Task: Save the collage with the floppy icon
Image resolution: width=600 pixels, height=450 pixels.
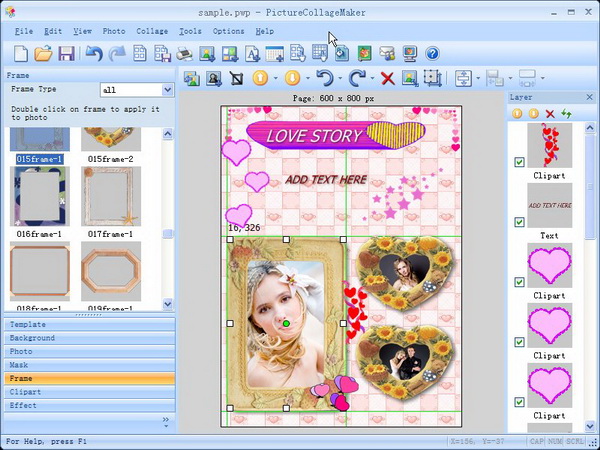Action: point(66,53)
